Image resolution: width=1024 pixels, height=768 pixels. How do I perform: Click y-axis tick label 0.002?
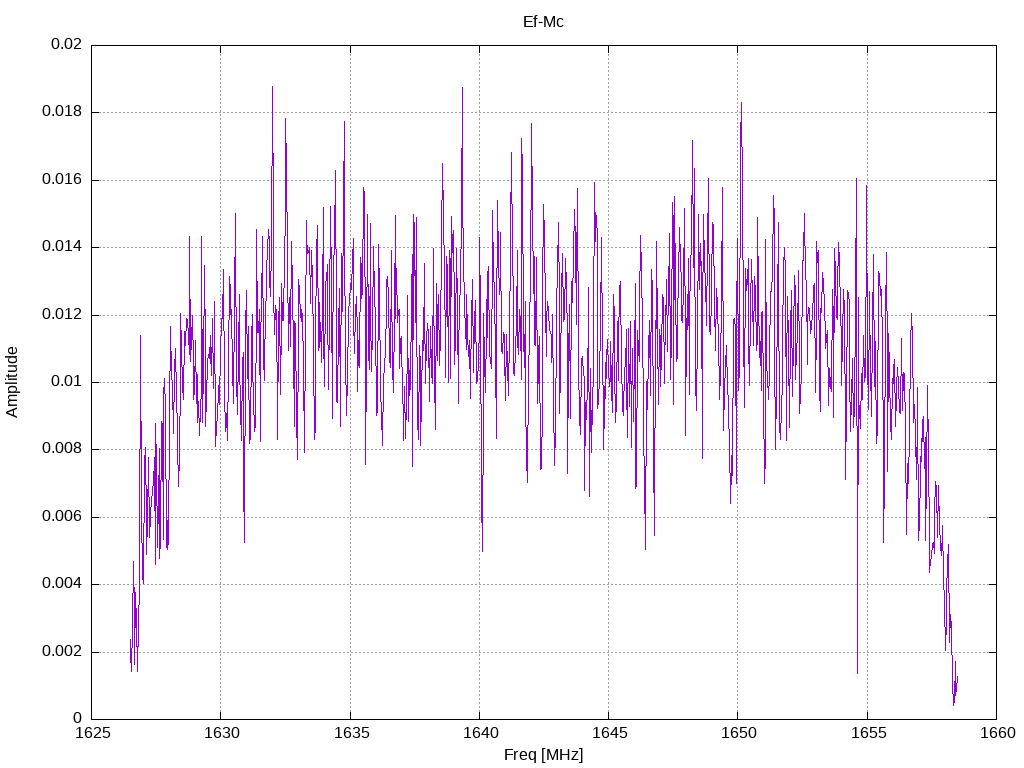(x=62, y=652)
